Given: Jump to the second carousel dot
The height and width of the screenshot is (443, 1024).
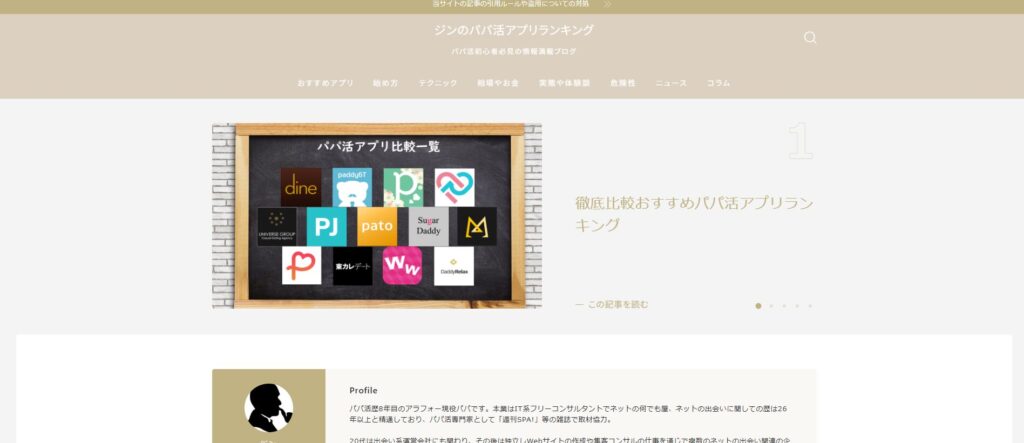Looking at the screenshot, I should pos(771,306).
